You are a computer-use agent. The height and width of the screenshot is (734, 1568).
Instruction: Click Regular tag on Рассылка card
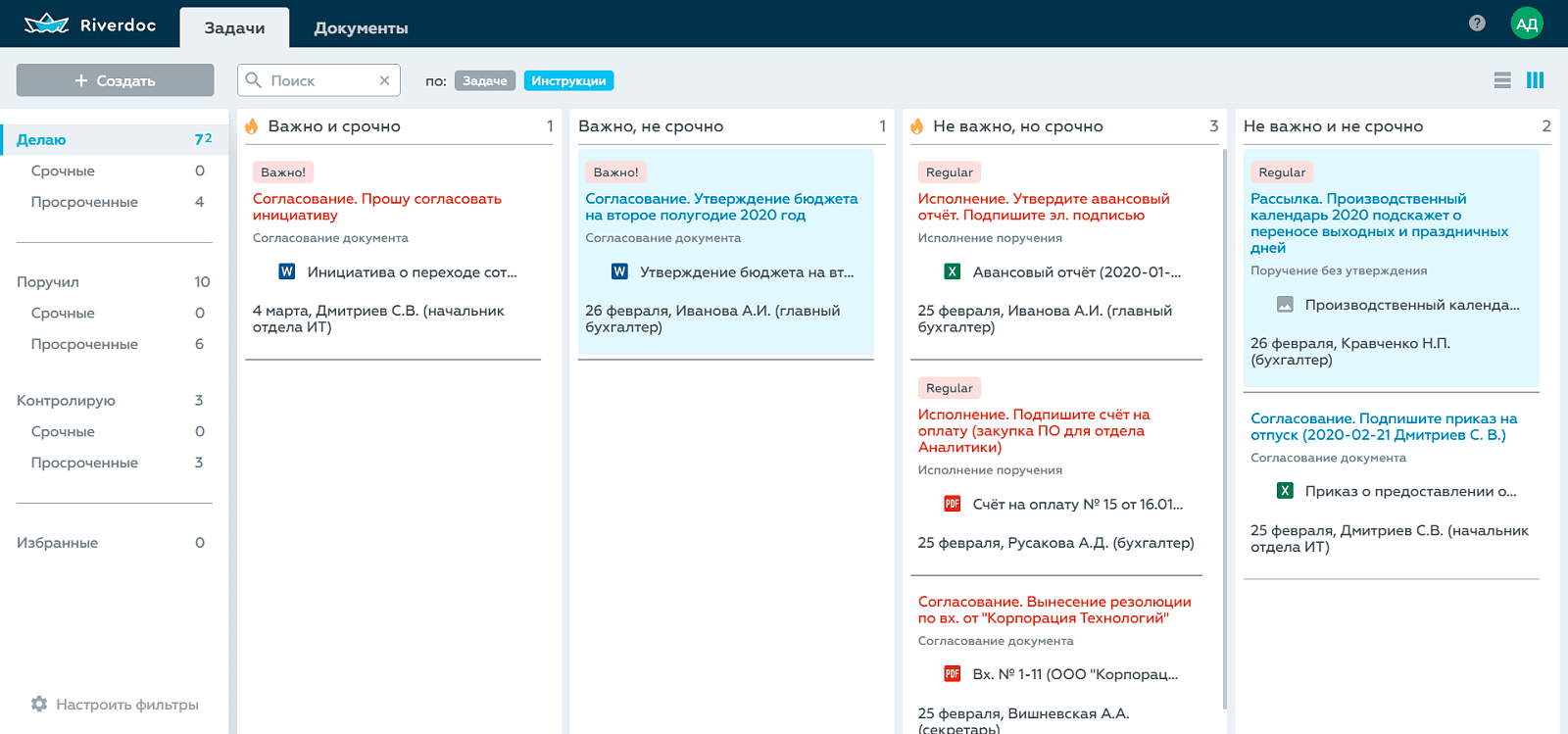tap(1282, 171)
